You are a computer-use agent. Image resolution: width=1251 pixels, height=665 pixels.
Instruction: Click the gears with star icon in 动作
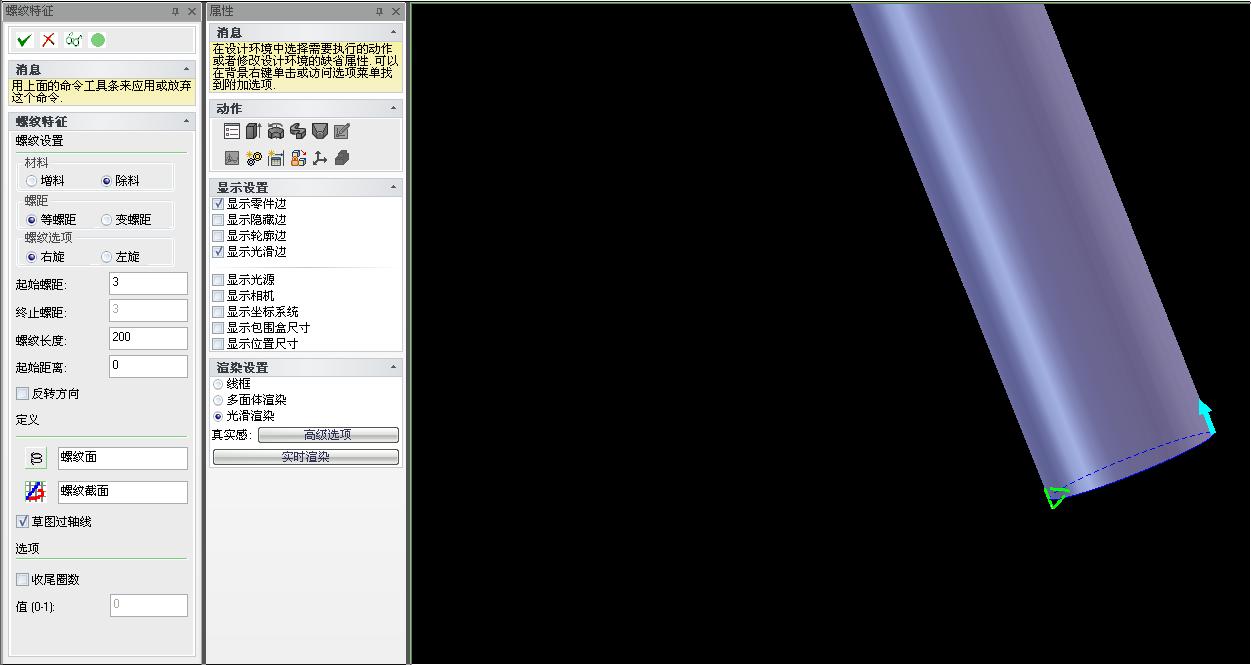coord(253,158)
